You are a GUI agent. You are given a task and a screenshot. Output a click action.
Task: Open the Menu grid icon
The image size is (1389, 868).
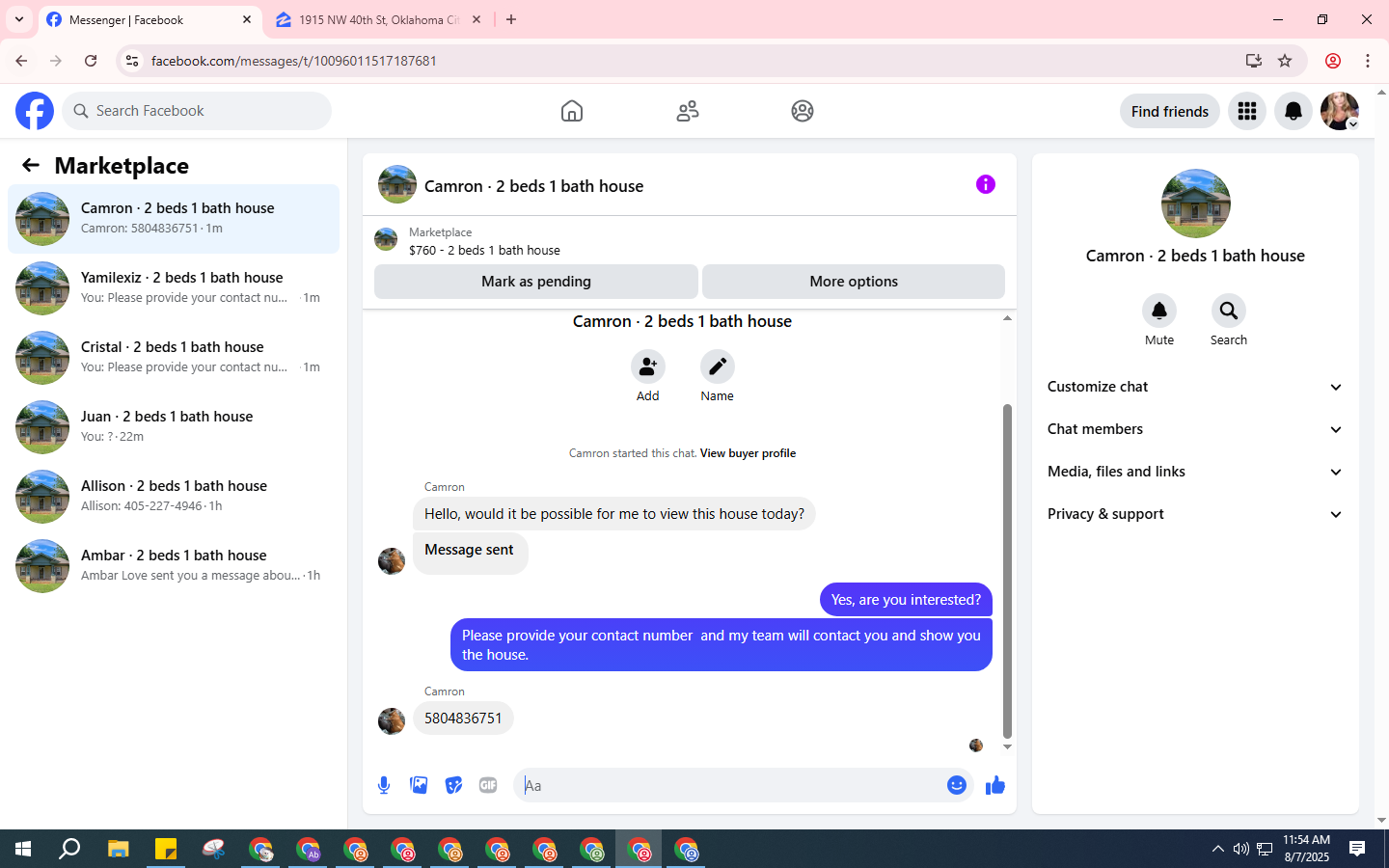(1247, 111)
